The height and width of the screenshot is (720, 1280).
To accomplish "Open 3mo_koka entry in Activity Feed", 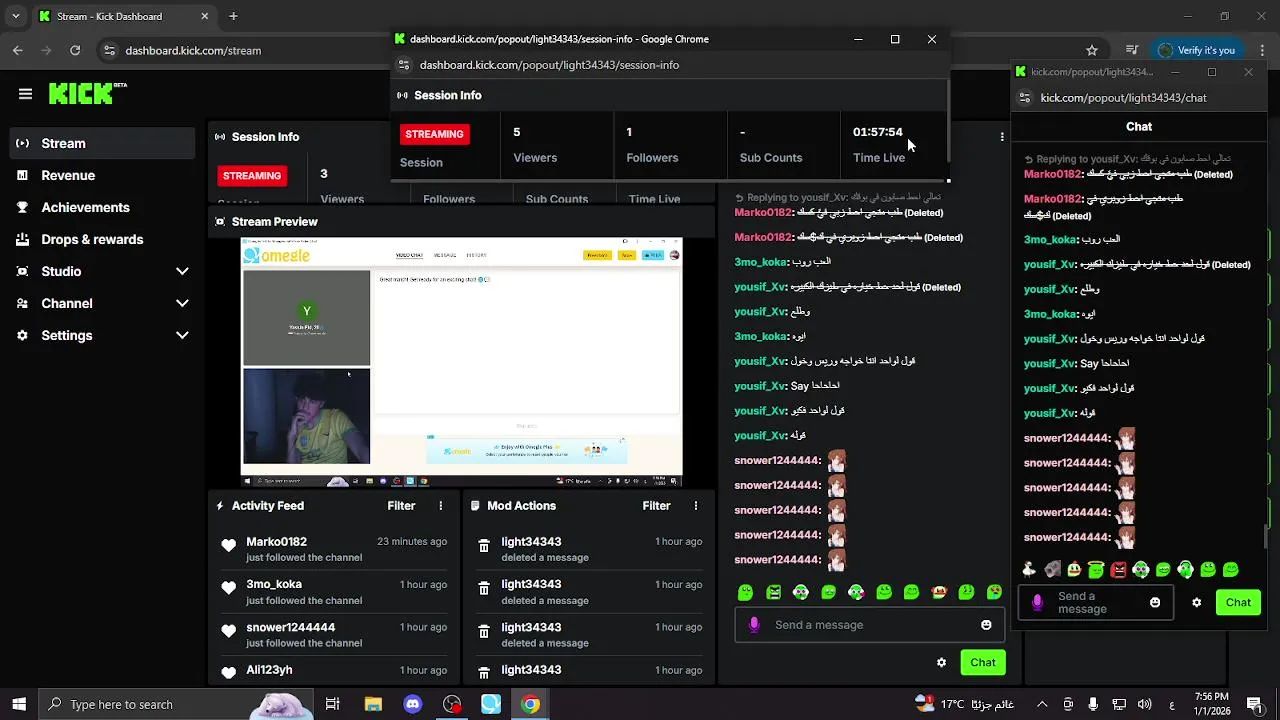I will click(274, 584).
